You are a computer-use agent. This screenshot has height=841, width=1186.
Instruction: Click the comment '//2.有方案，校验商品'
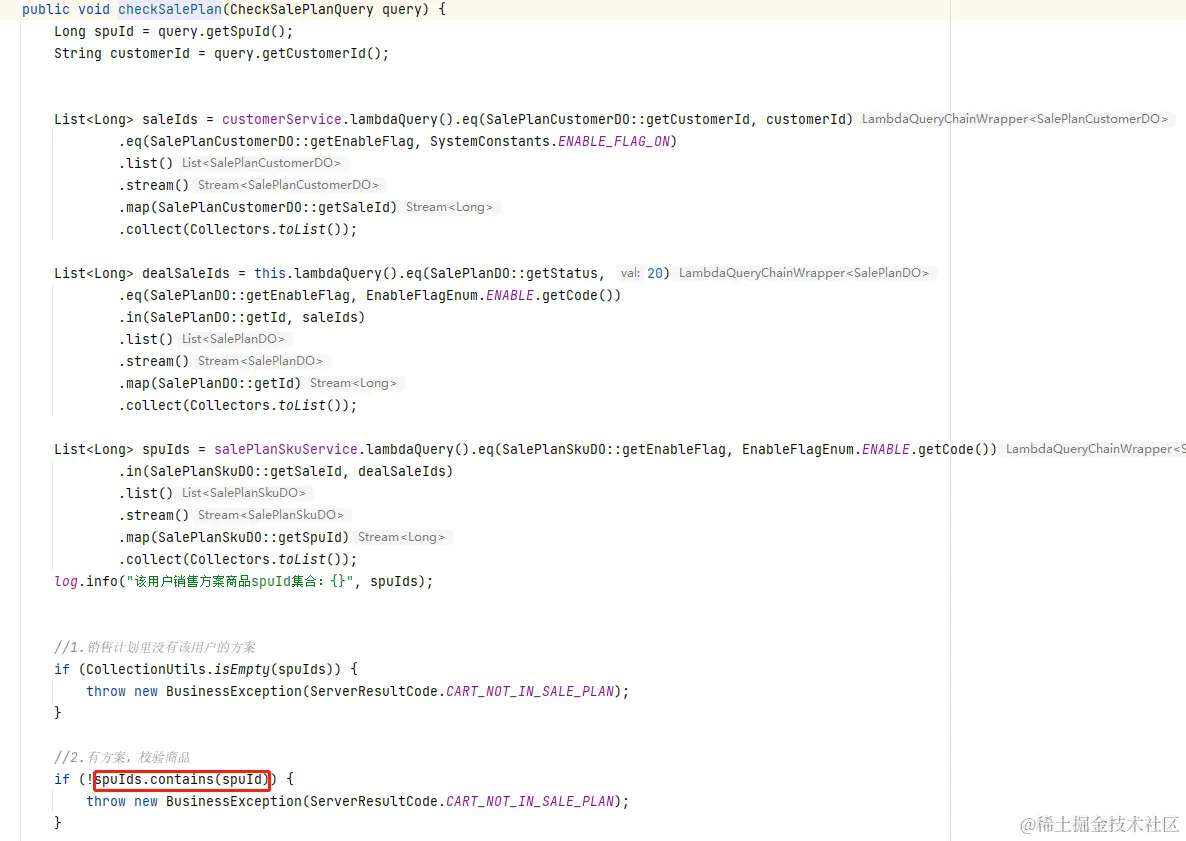[122, 757]
